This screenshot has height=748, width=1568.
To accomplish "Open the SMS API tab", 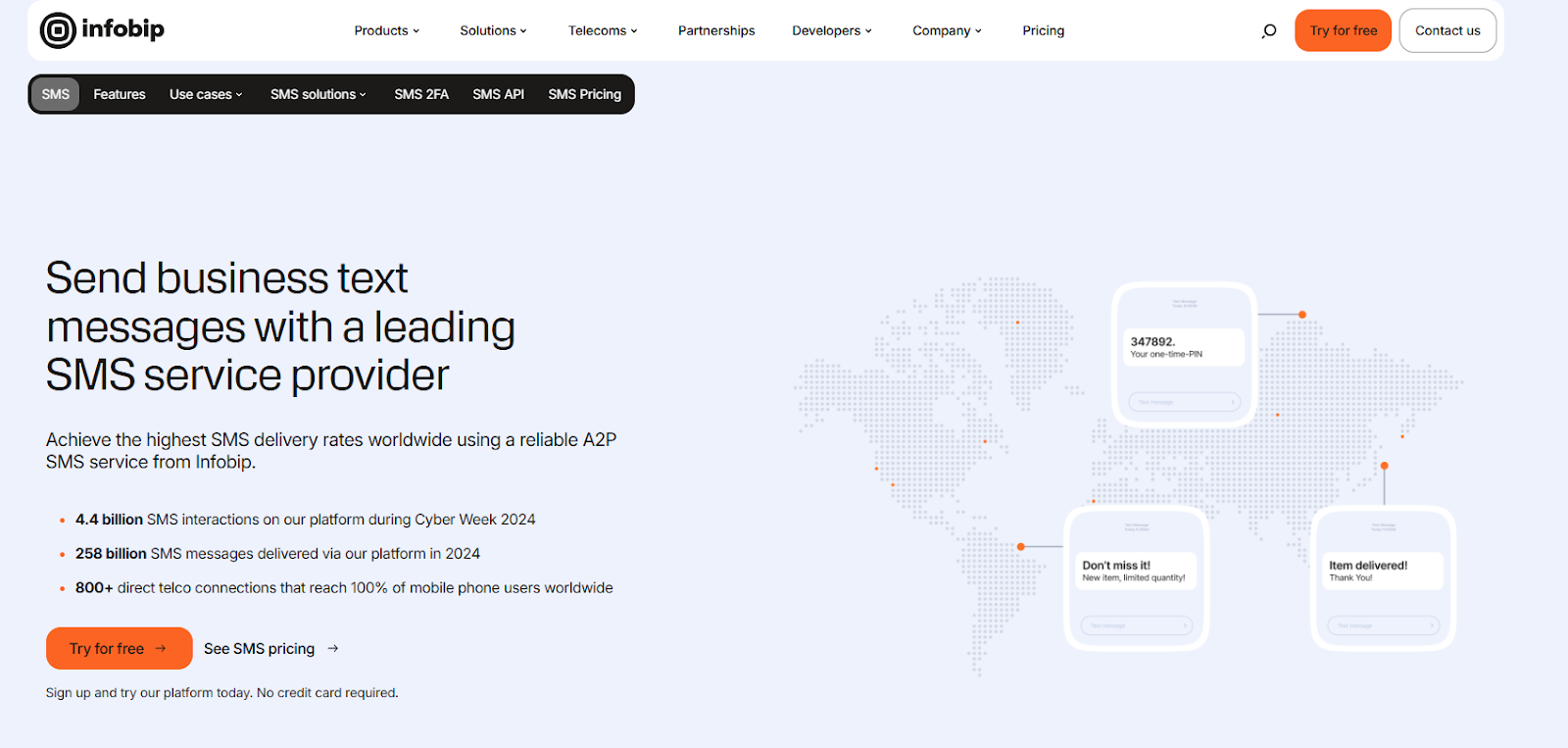I will (498, 94).
